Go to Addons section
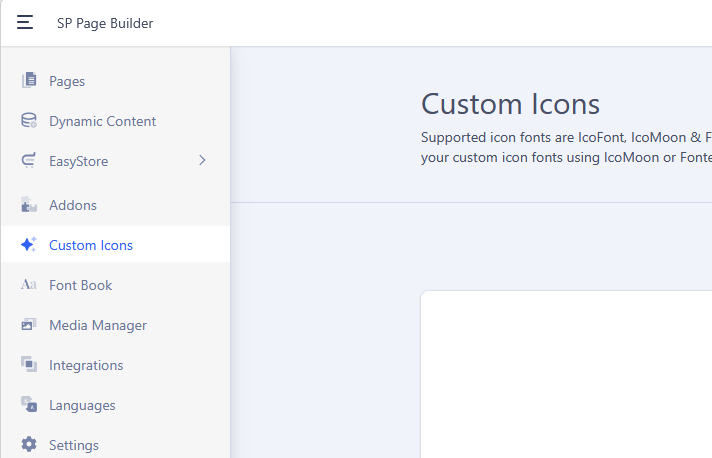712x458 pixels. [115, 205]
